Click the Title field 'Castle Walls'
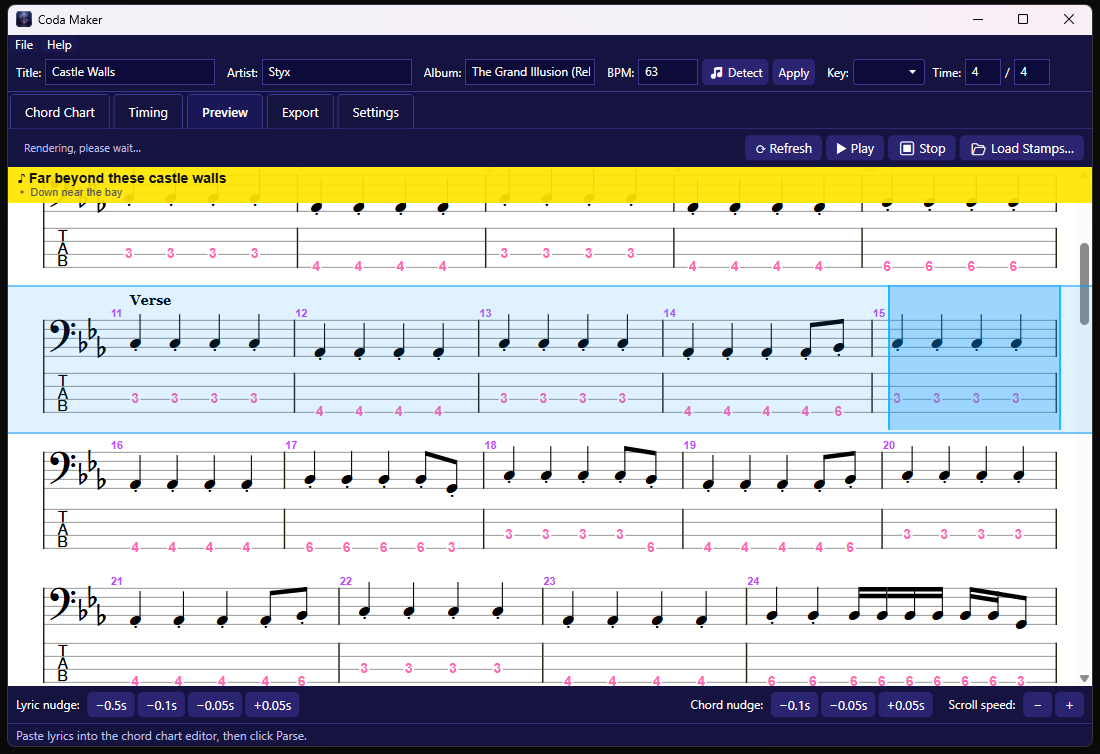The height and width of the screenshot is (754, 1100). click(130, 72)
